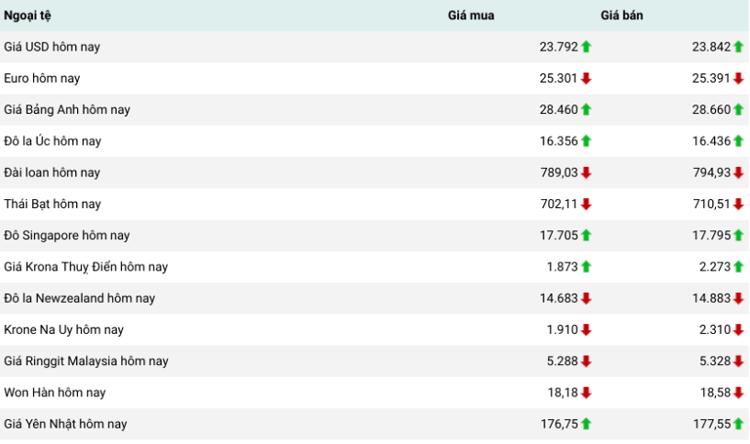The image size is (750, 444).
Task: Open the 'Giá USD hôm nay' link
Action: [x=52, y=47]
